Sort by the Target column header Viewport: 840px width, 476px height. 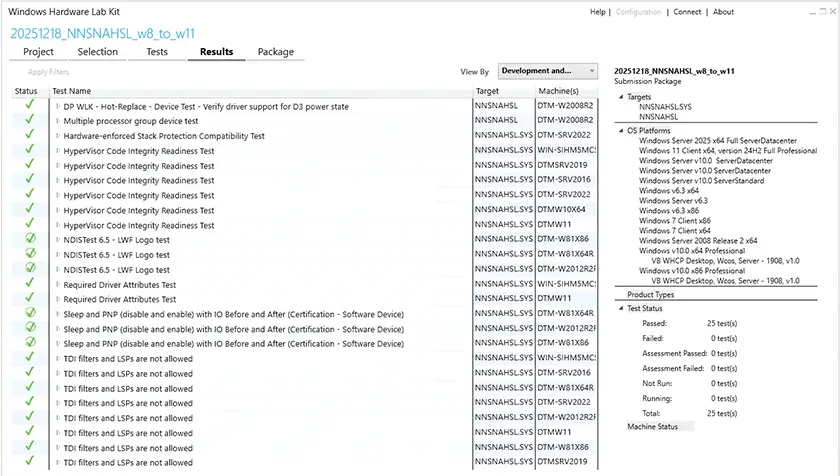point(488,91)
